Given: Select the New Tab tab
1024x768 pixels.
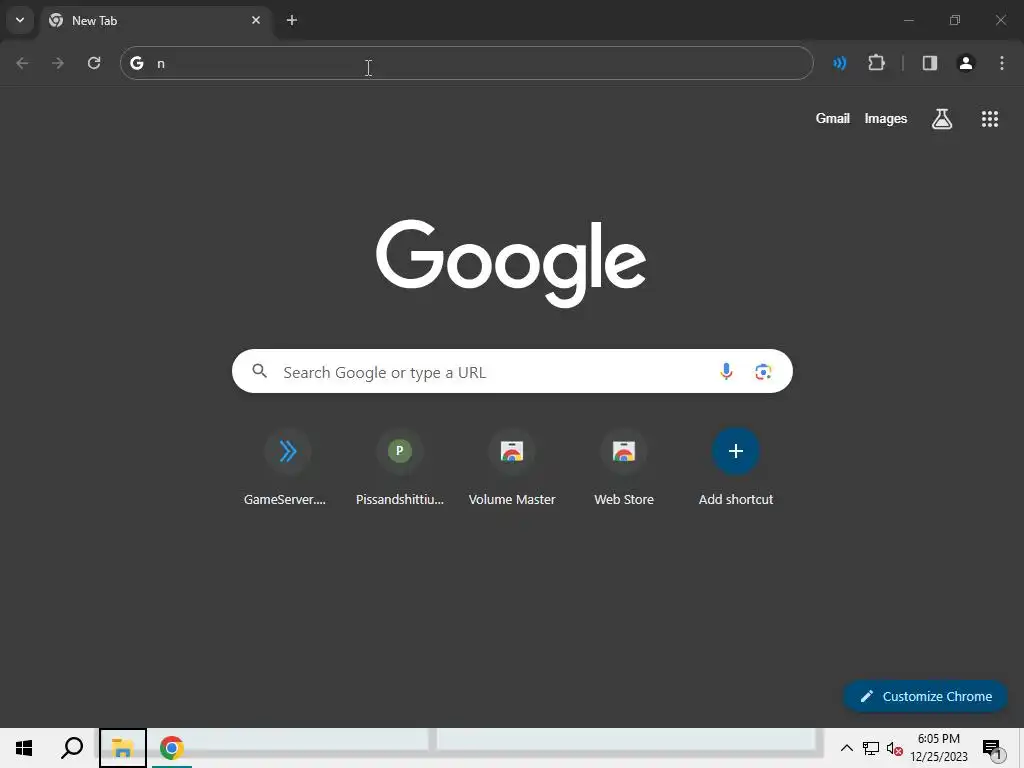Looking at the screenshot, I should 155,21.
